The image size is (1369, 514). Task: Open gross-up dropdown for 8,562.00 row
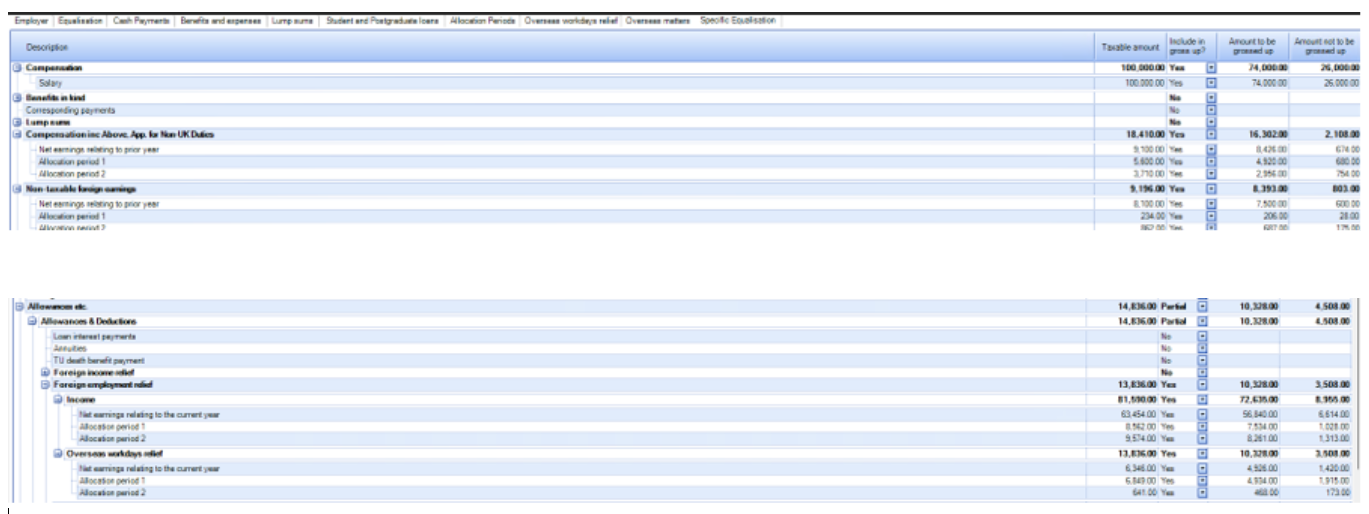(x=1203, y=426)
